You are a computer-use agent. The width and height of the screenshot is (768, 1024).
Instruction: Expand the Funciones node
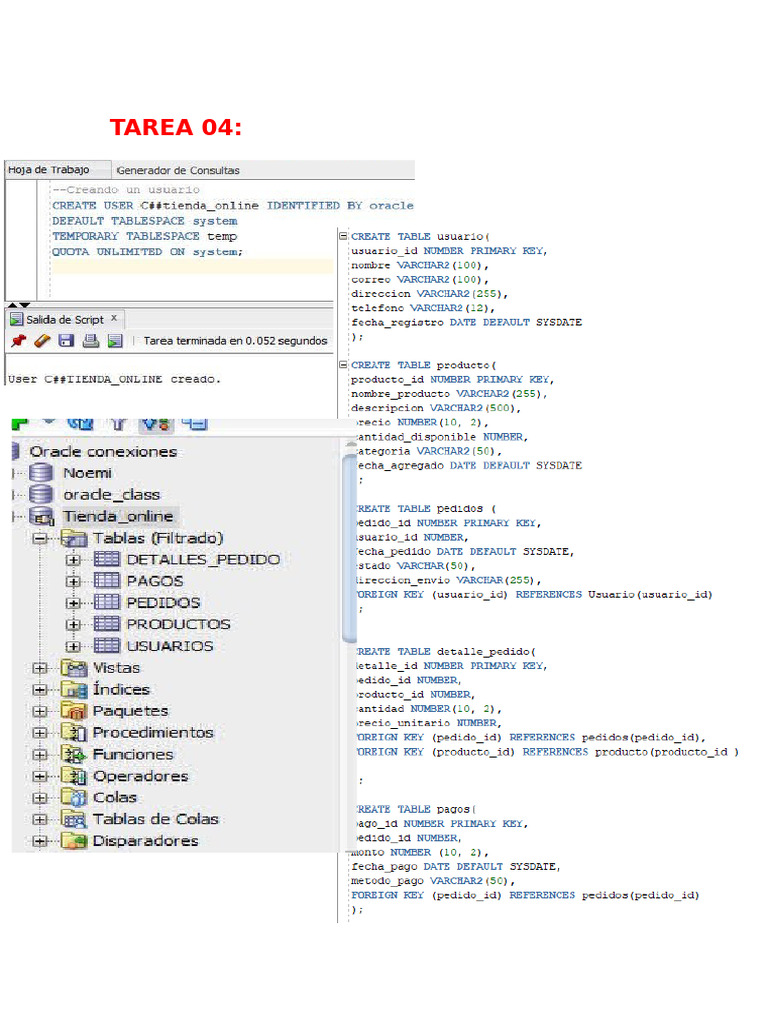pos(40,755)
